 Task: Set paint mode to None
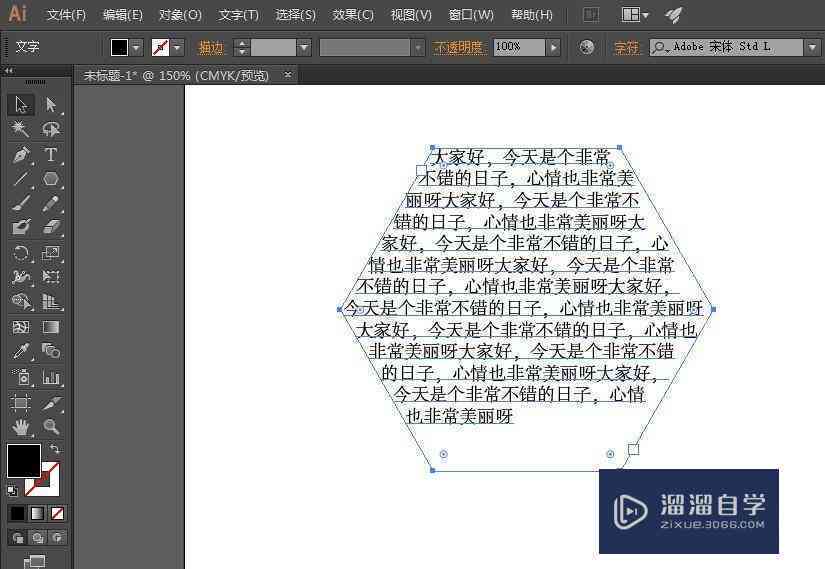(x=57, y=513)
